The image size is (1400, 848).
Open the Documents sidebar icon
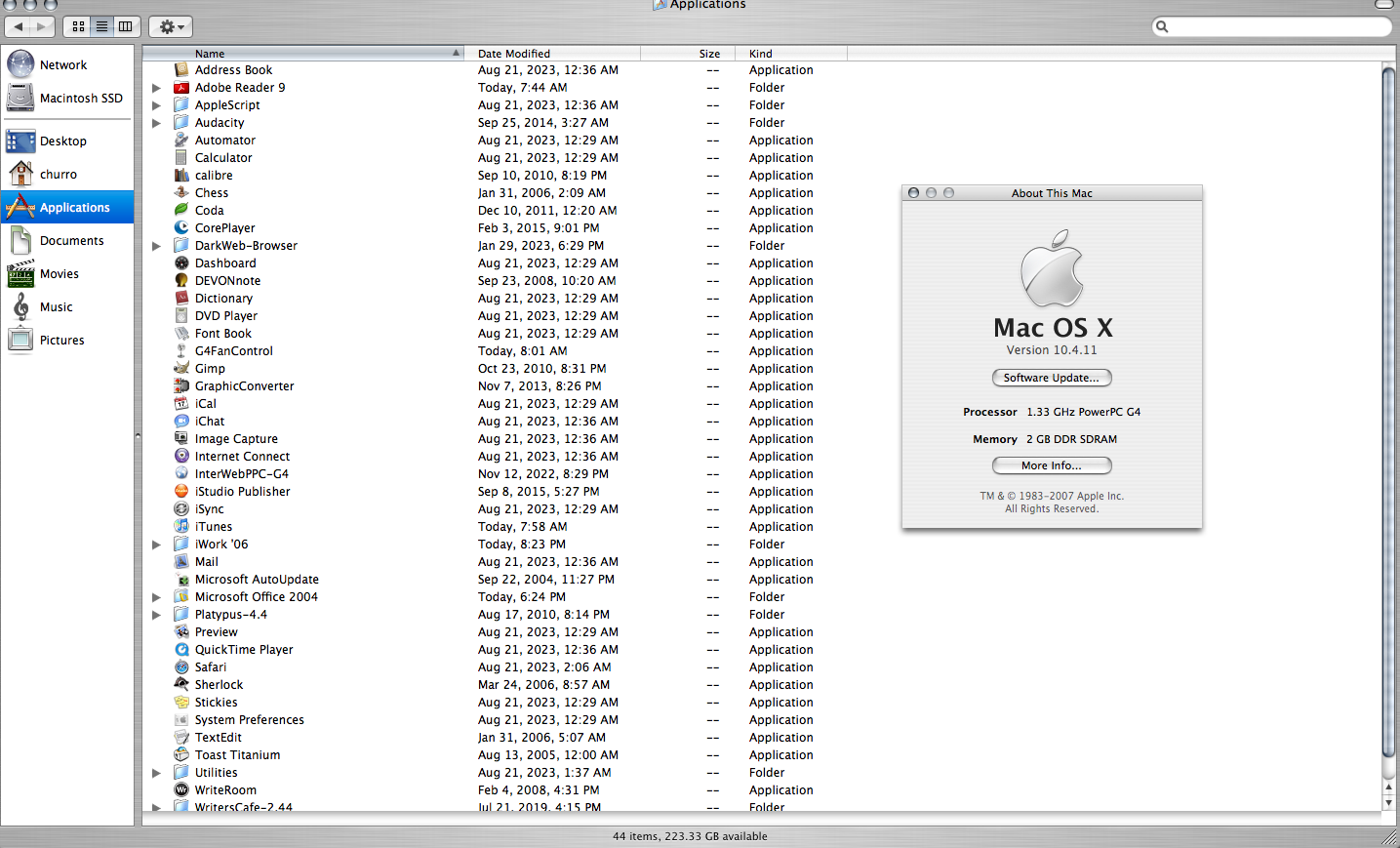coord(20,240)
